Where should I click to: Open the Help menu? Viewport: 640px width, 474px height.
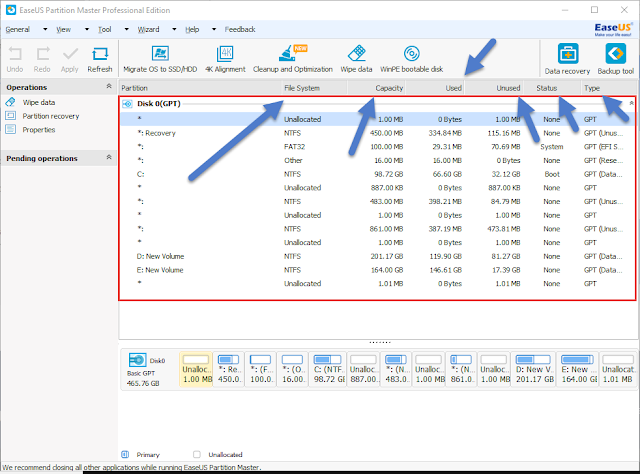point(192,29)
